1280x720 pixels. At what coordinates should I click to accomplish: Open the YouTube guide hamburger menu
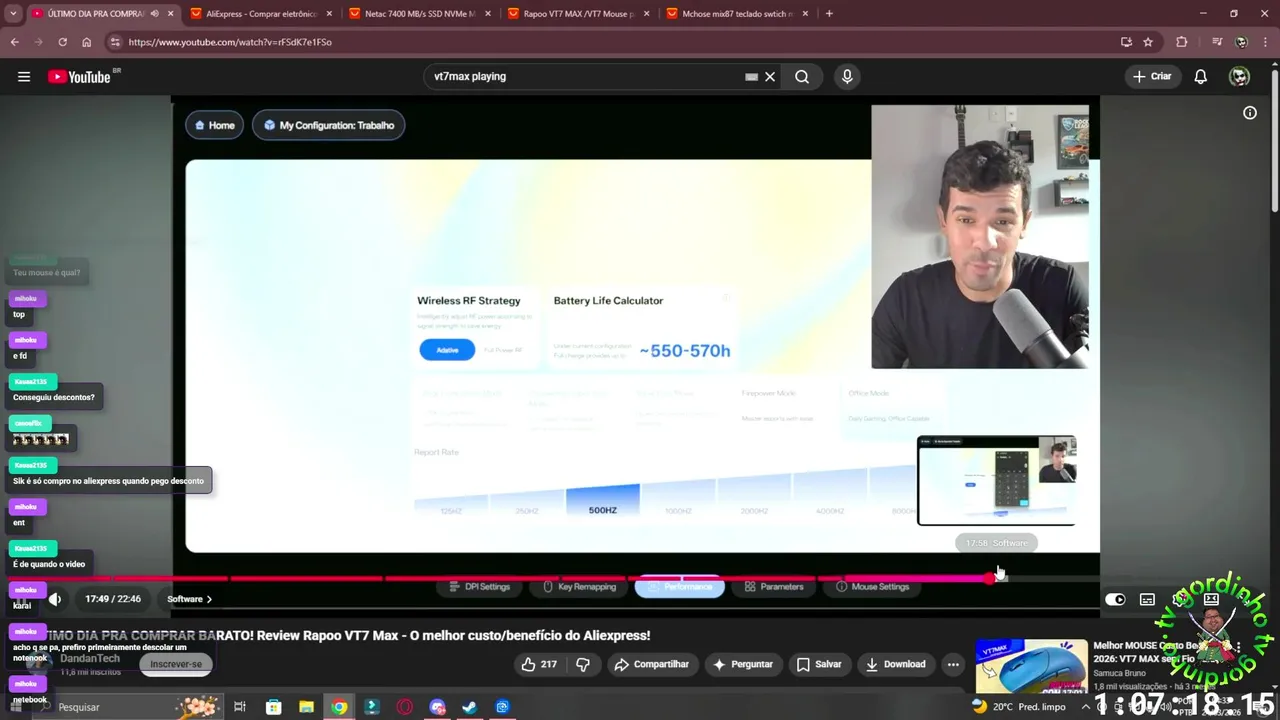pyautogui.click(x=24, y=77)
